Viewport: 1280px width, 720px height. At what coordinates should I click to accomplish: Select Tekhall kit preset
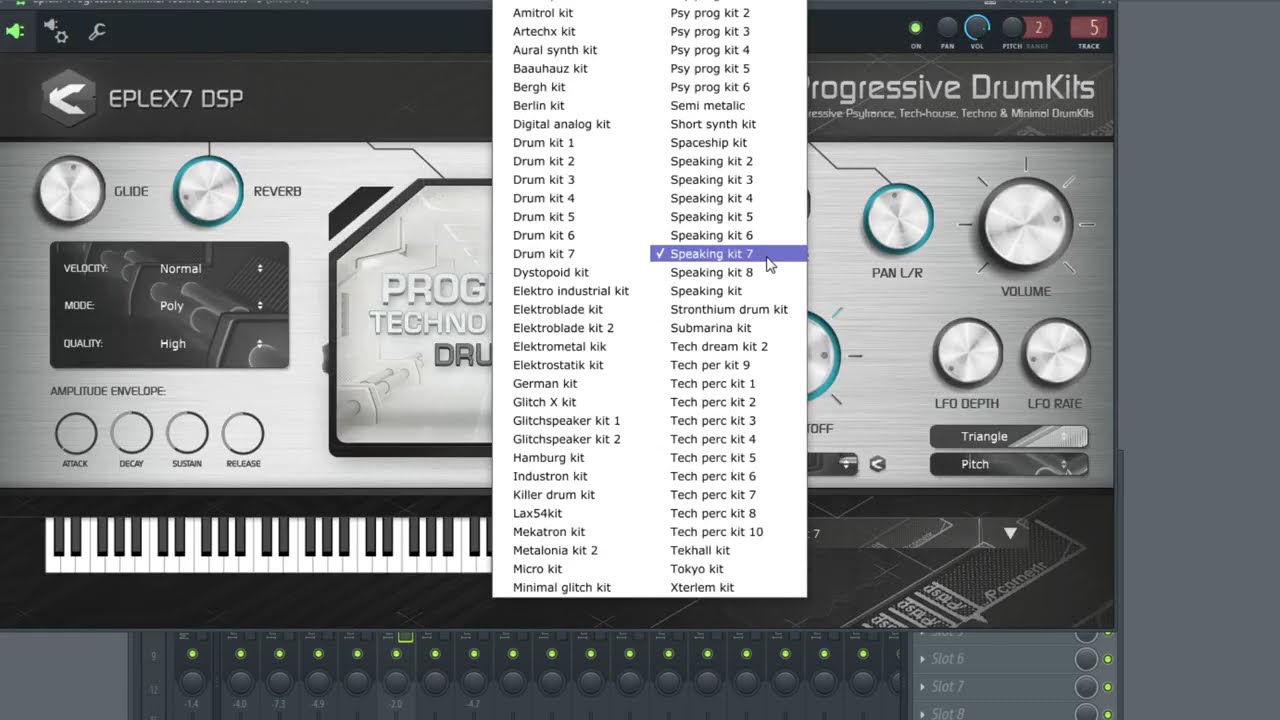728,550
